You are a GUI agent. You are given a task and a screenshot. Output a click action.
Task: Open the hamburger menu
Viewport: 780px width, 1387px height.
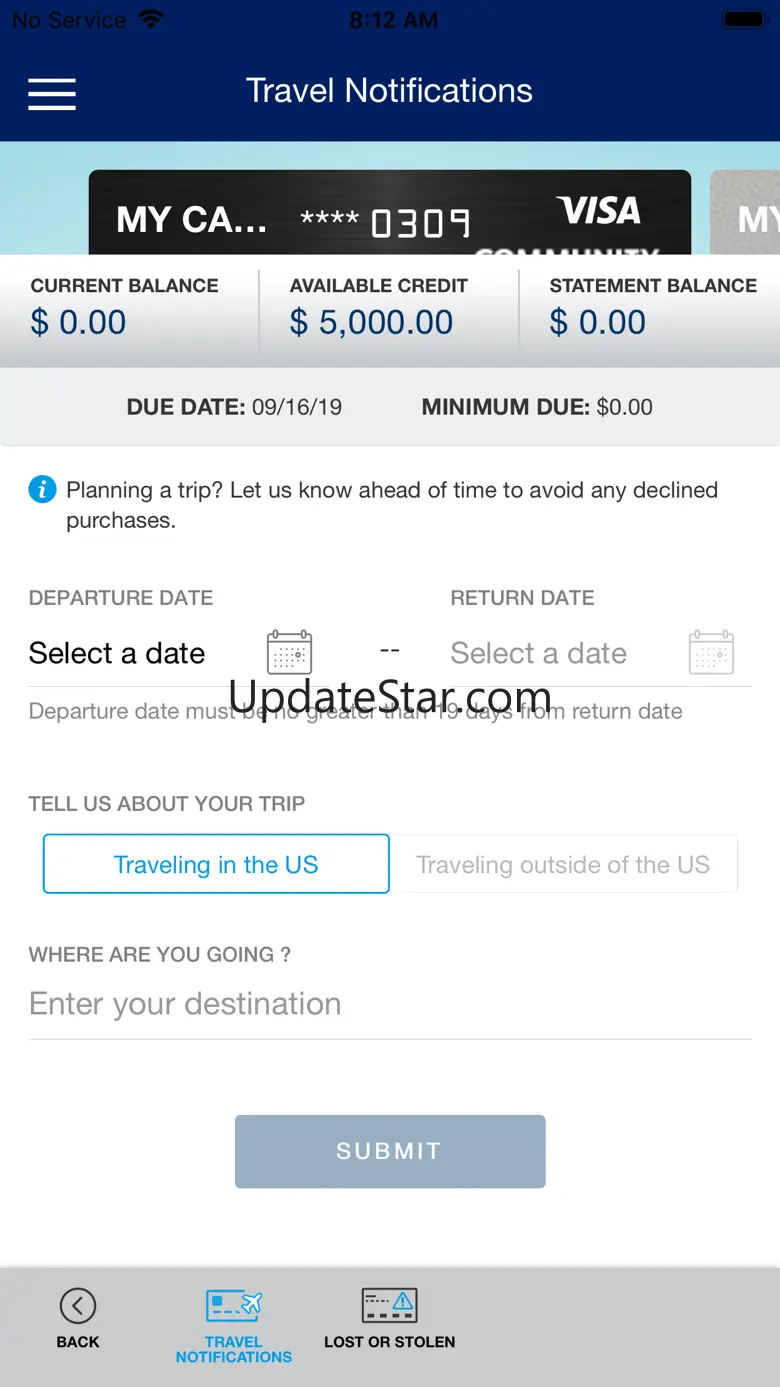click(52, 94)
